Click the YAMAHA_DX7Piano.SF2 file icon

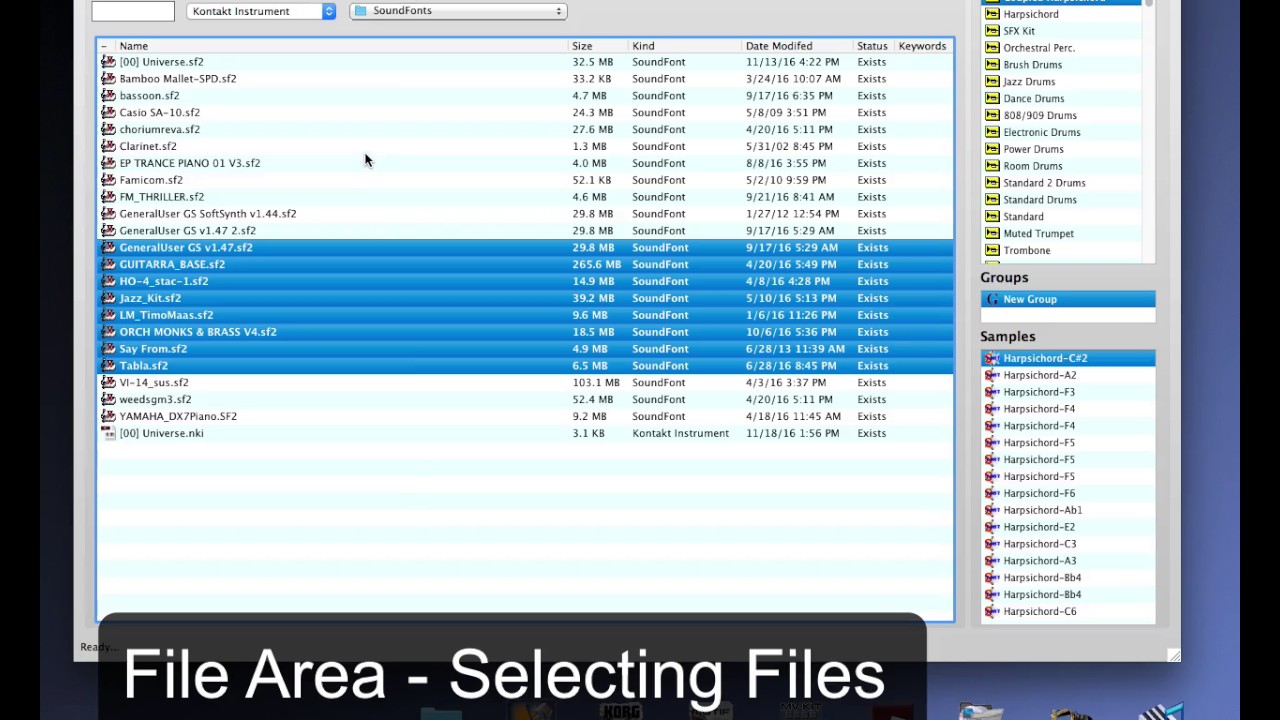pos(108,416)
